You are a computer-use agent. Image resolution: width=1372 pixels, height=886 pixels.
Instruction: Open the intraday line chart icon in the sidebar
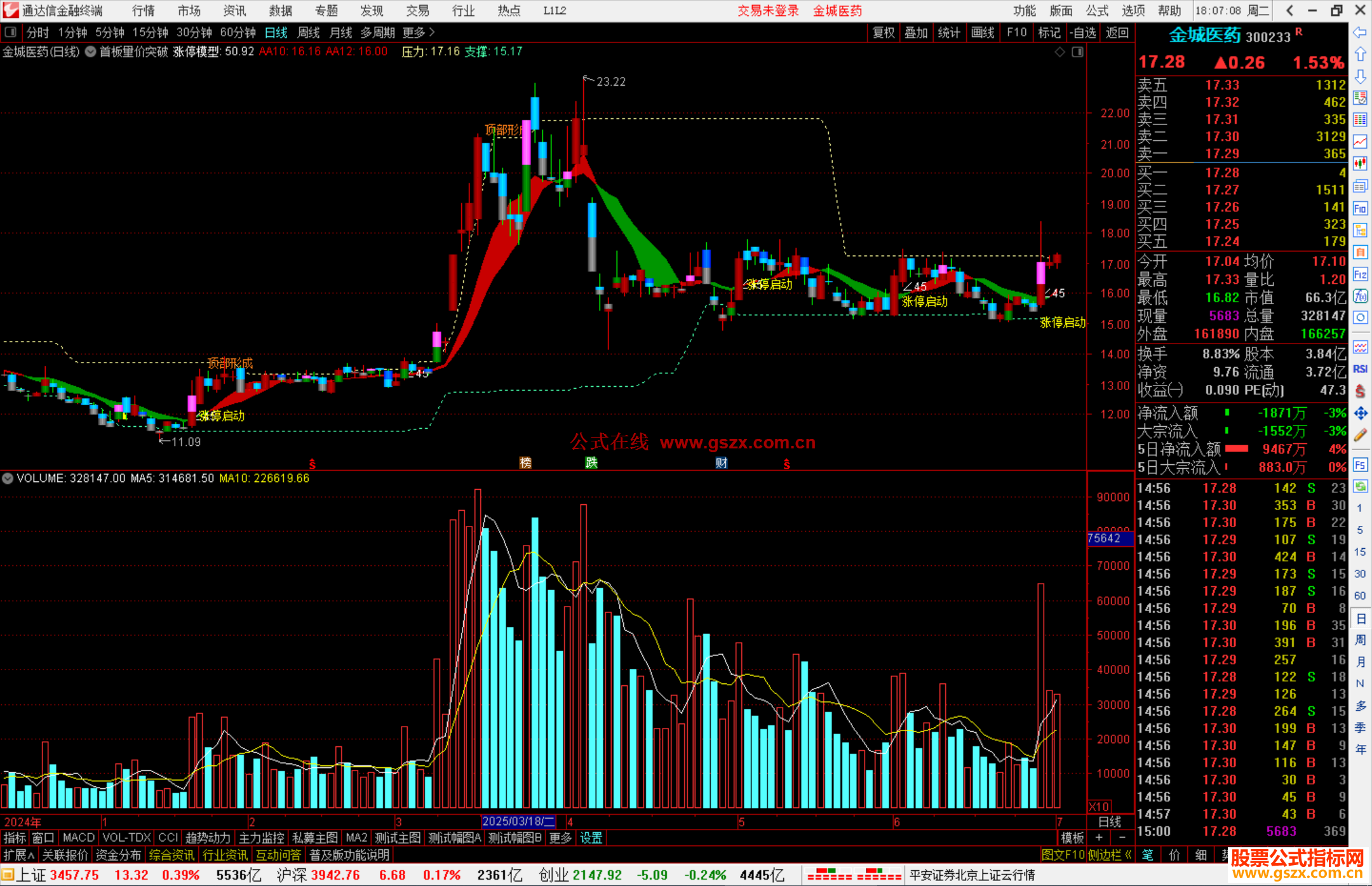(x=1360, y=142)
